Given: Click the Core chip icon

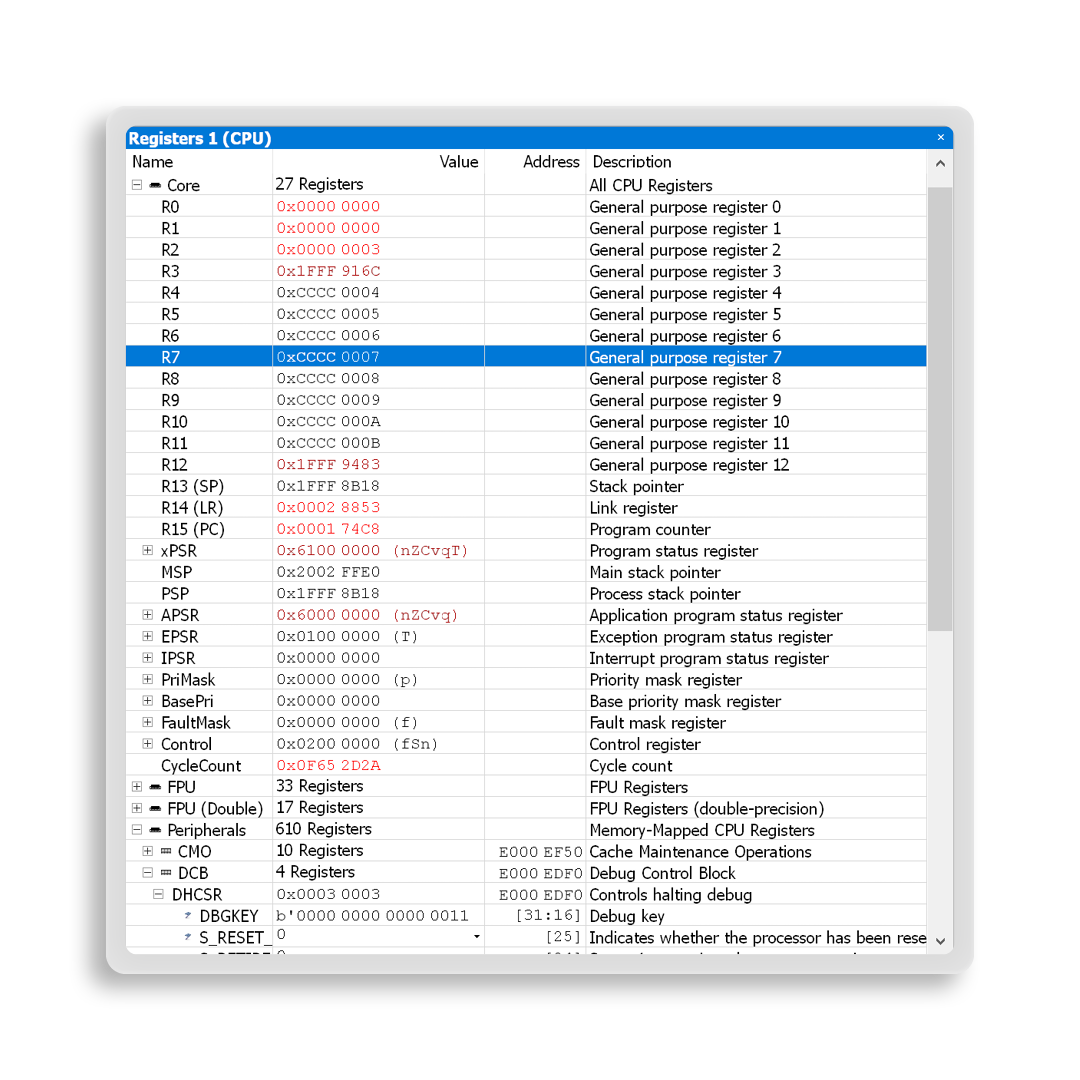Looking at the screenshot, I should click(155, 186).
